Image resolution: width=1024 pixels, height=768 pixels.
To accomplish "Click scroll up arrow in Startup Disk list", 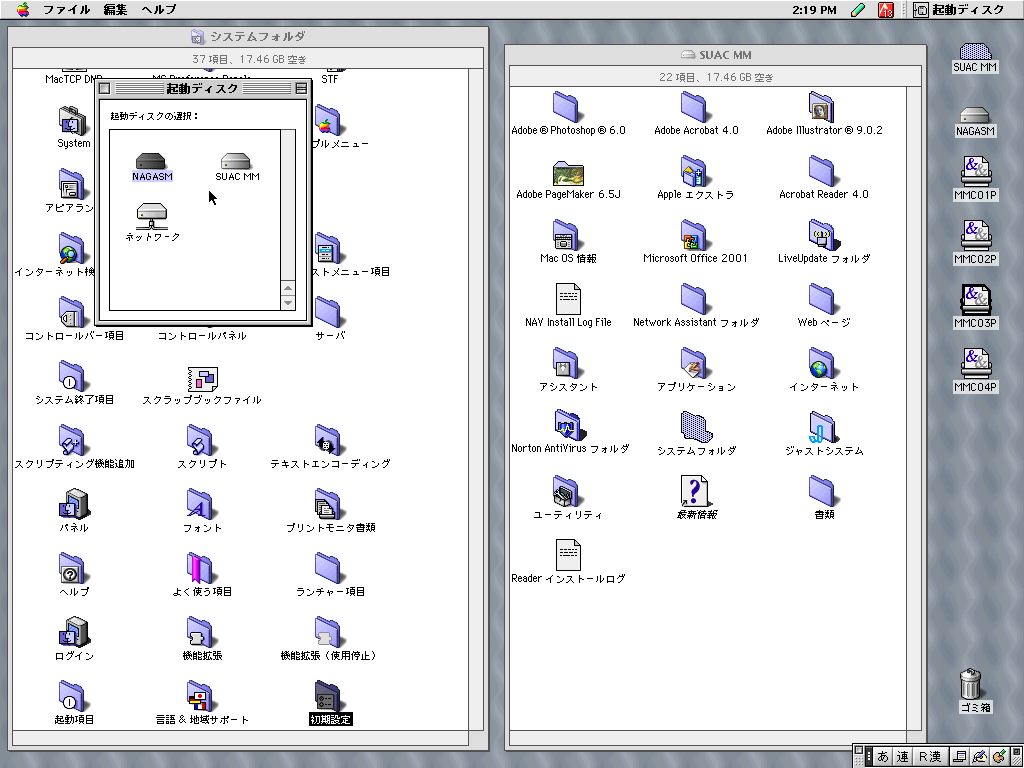I will pyautogui.click(x=287, y=288).
